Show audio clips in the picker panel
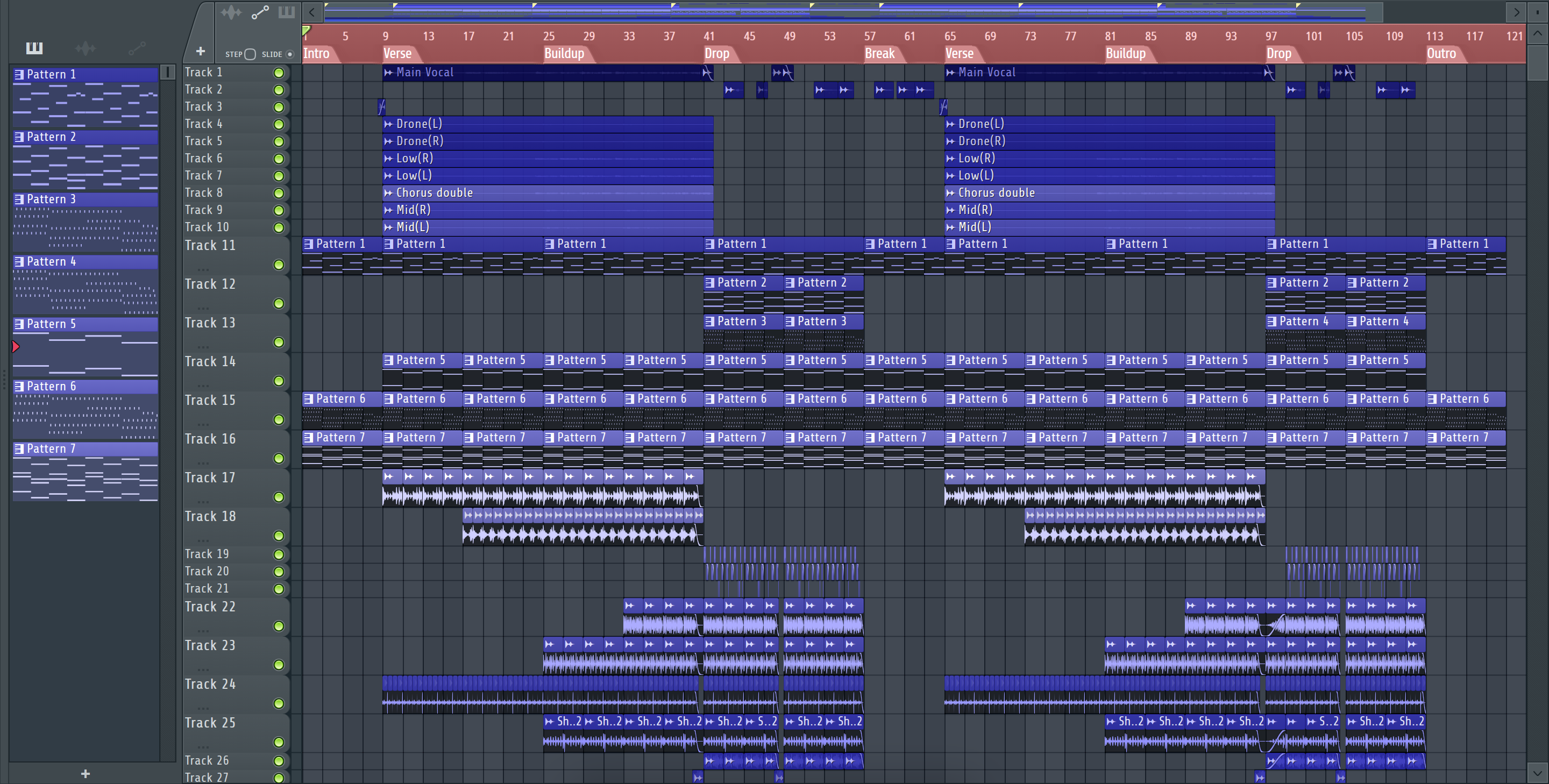Viewport: 1549px width, 784px height. 86,48
